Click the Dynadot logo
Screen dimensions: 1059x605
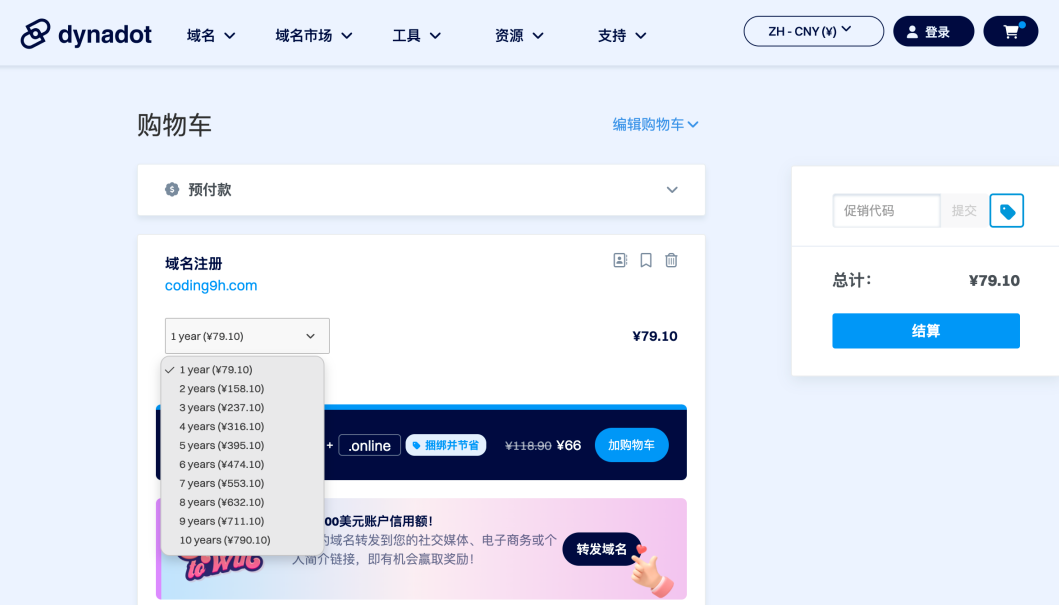pos(86,34)
